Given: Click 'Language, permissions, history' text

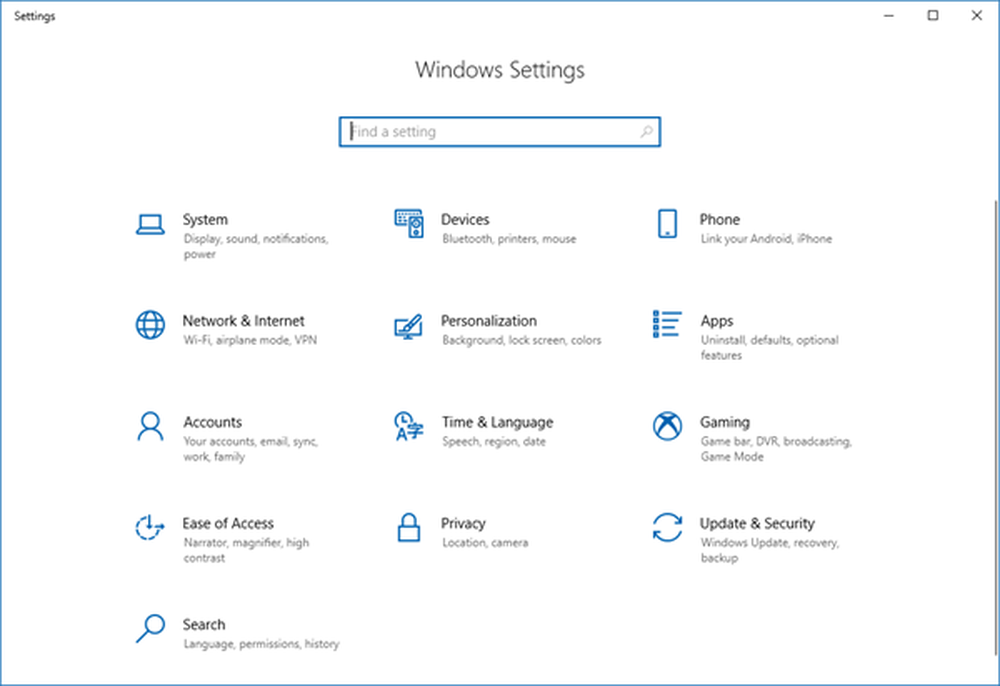Looking at the screenshot, I should pyautogui.click(x=261, y=645).
